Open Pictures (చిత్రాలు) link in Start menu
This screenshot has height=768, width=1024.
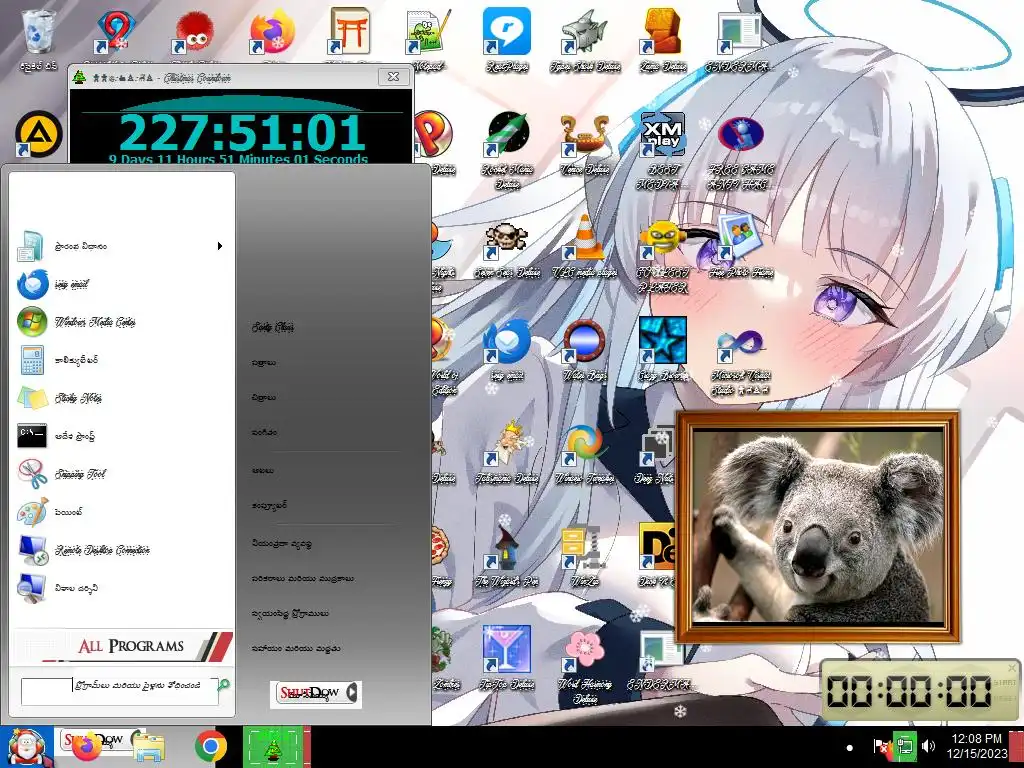[264, 397]
